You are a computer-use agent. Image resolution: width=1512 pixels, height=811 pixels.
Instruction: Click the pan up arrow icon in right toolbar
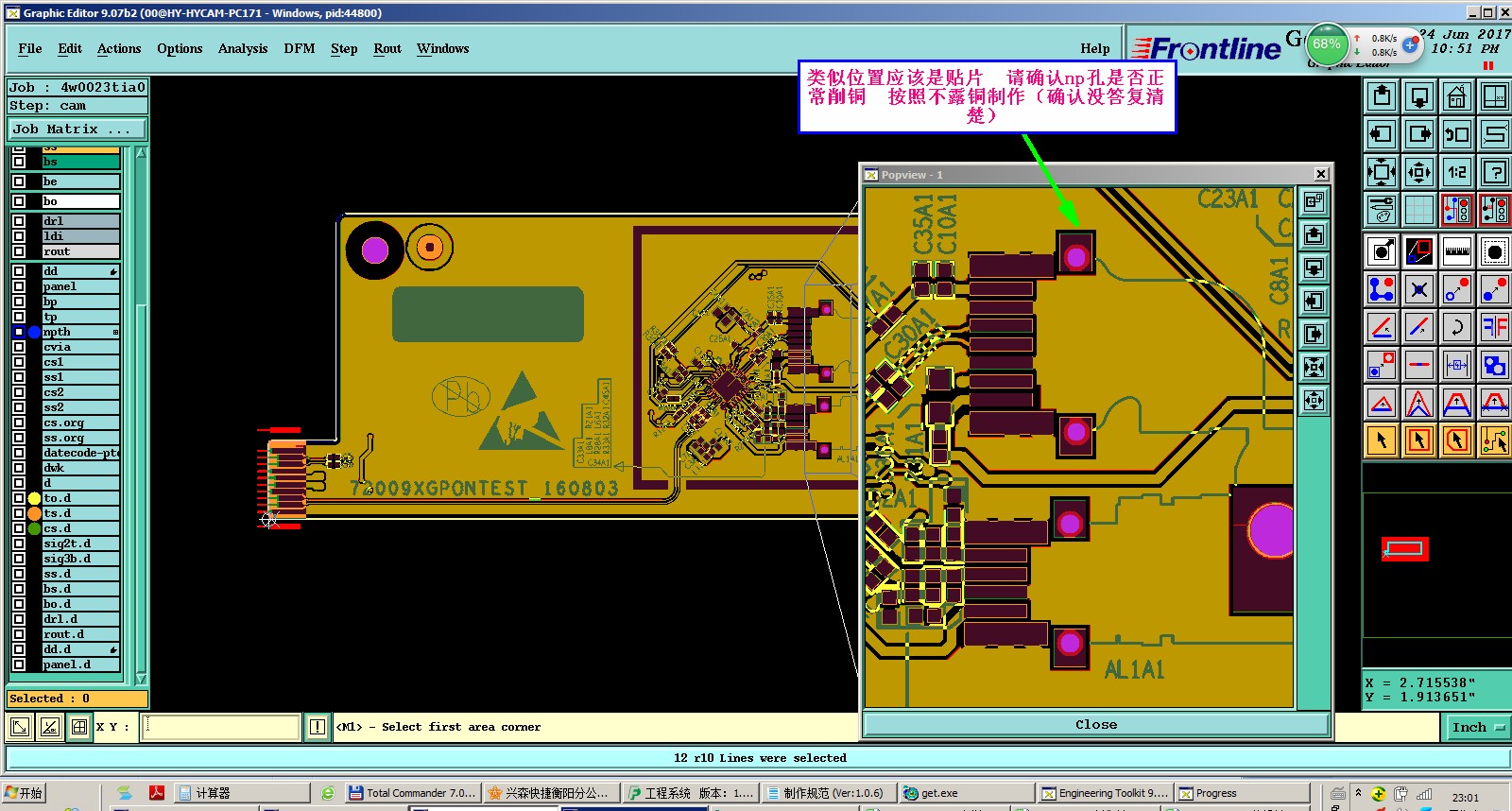pyautogui.click(x=1382, y=96)
